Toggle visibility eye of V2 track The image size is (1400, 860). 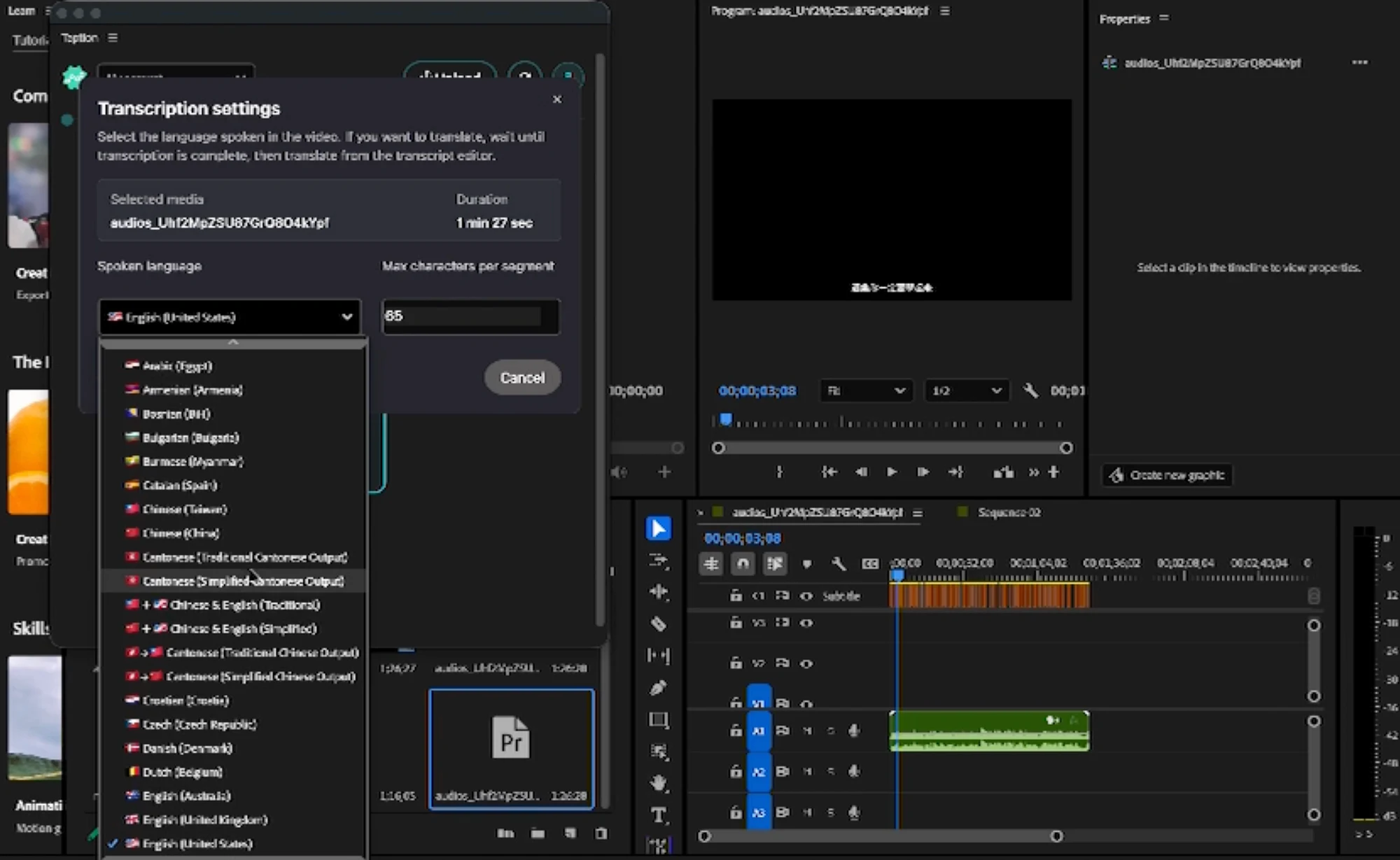(x=806, y=663)
